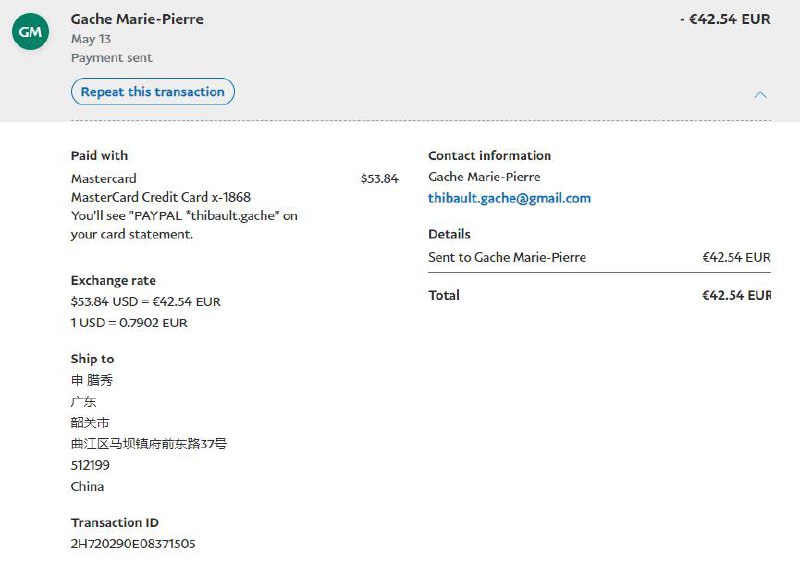Click Repeat this transaction button

(x=153, y=92)
